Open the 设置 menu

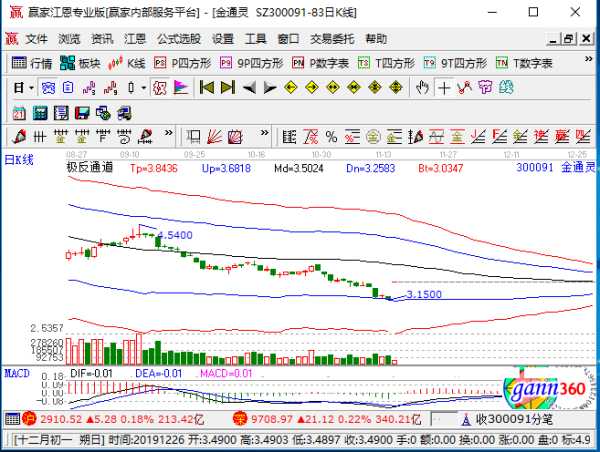[223, 39]
